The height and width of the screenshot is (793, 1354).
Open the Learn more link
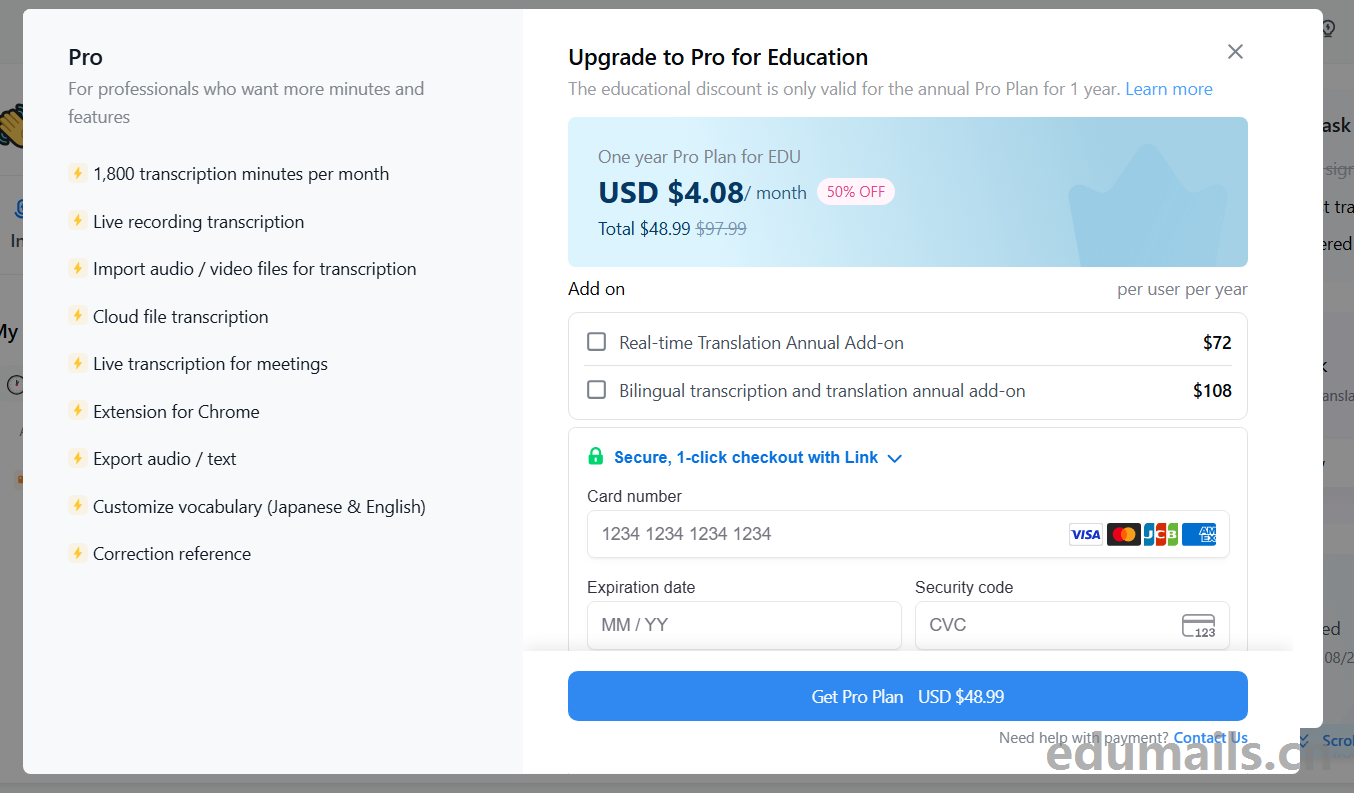pos(1169,89)
